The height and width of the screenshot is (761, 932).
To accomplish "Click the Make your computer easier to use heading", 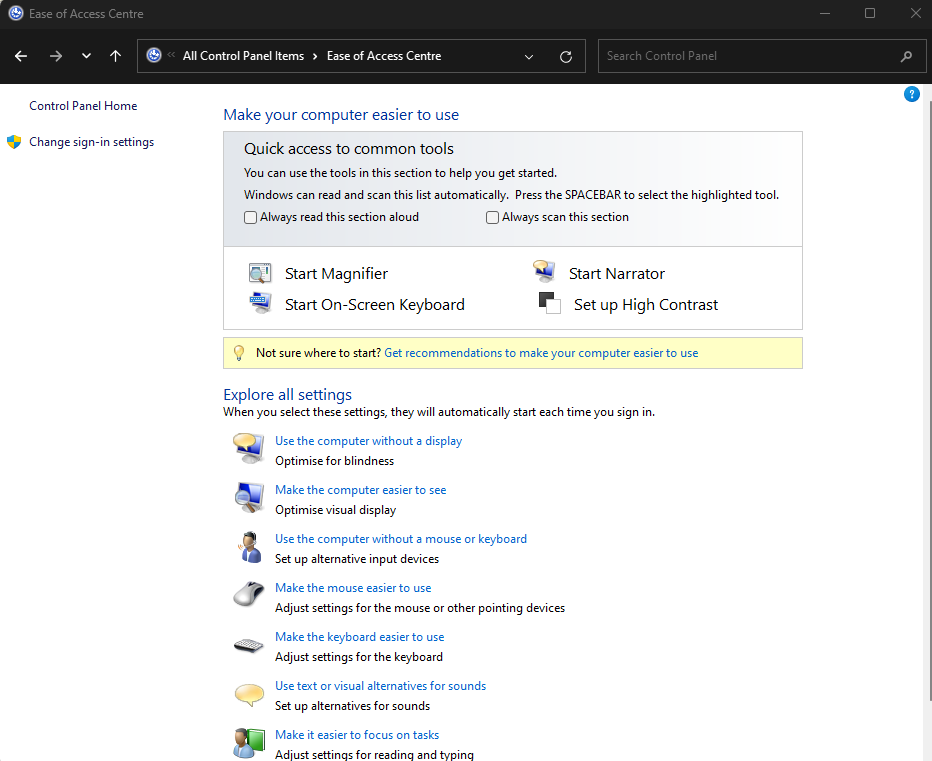I will pos(341,115).
